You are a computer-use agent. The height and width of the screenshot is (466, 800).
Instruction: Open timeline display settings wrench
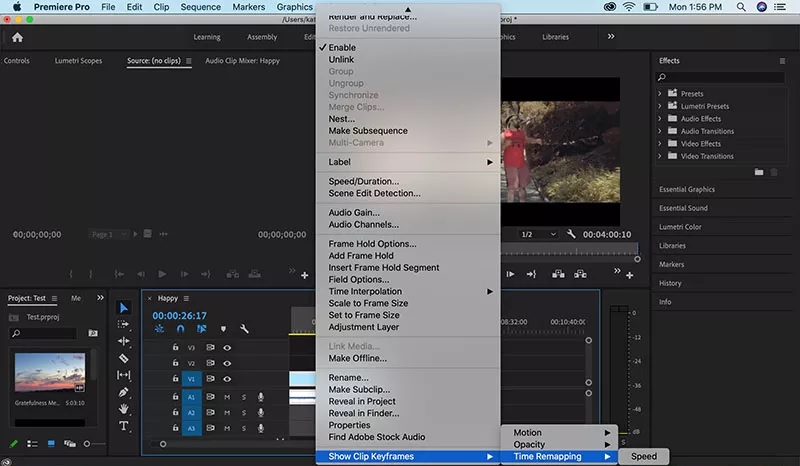(x=244, y=328)
